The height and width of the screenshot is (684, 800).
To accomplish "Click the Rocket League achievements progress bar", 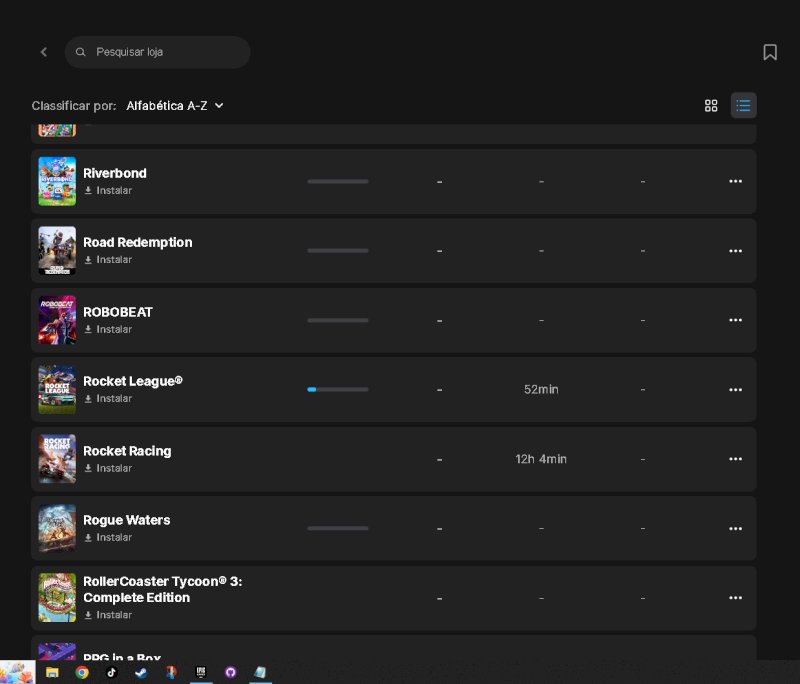I will click(x=338, y=390).
